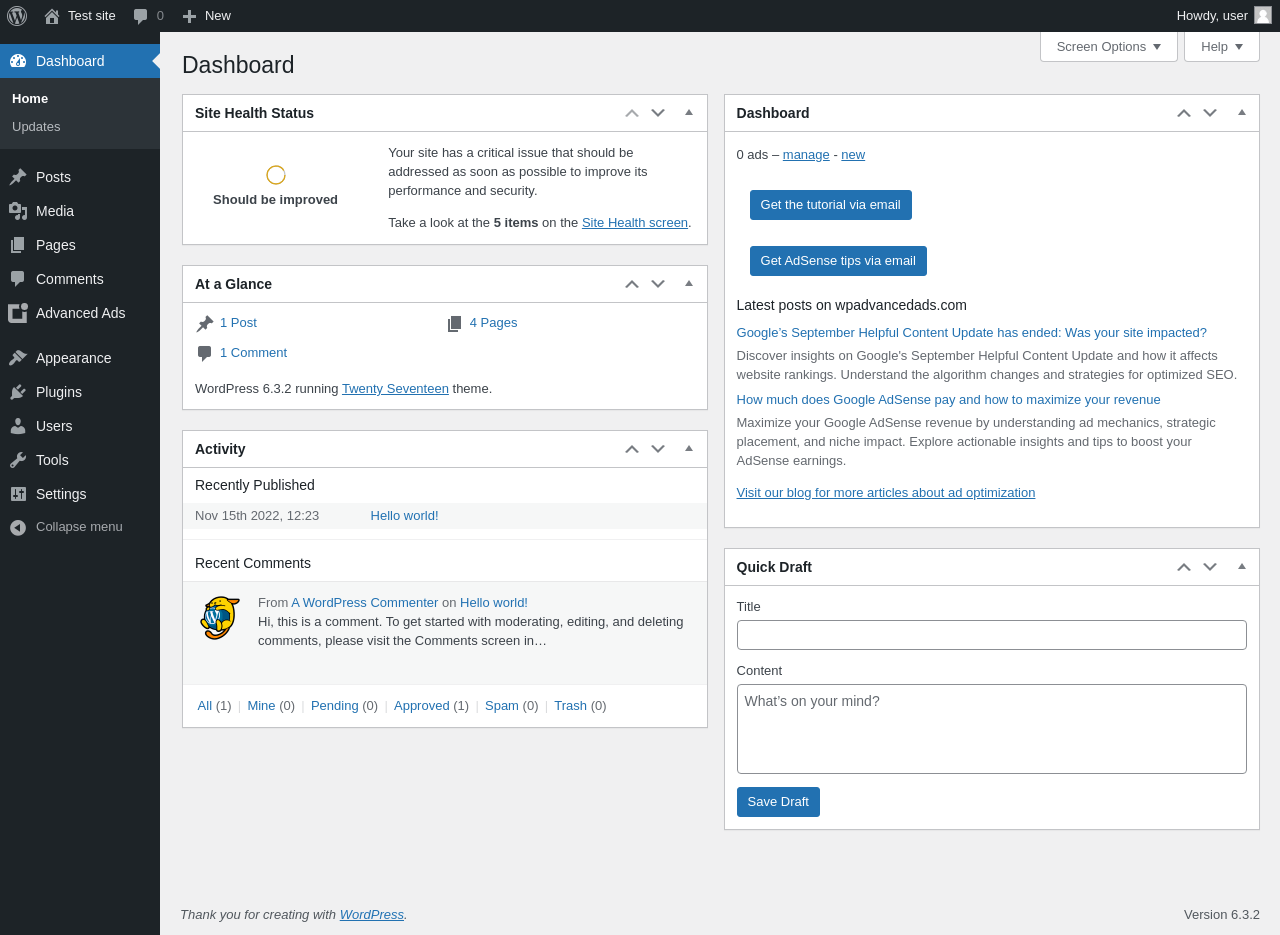The width and height of the screenshot is (1280, 935).
Task: Click the Plugins plug icon
Action: click(18, 392)
